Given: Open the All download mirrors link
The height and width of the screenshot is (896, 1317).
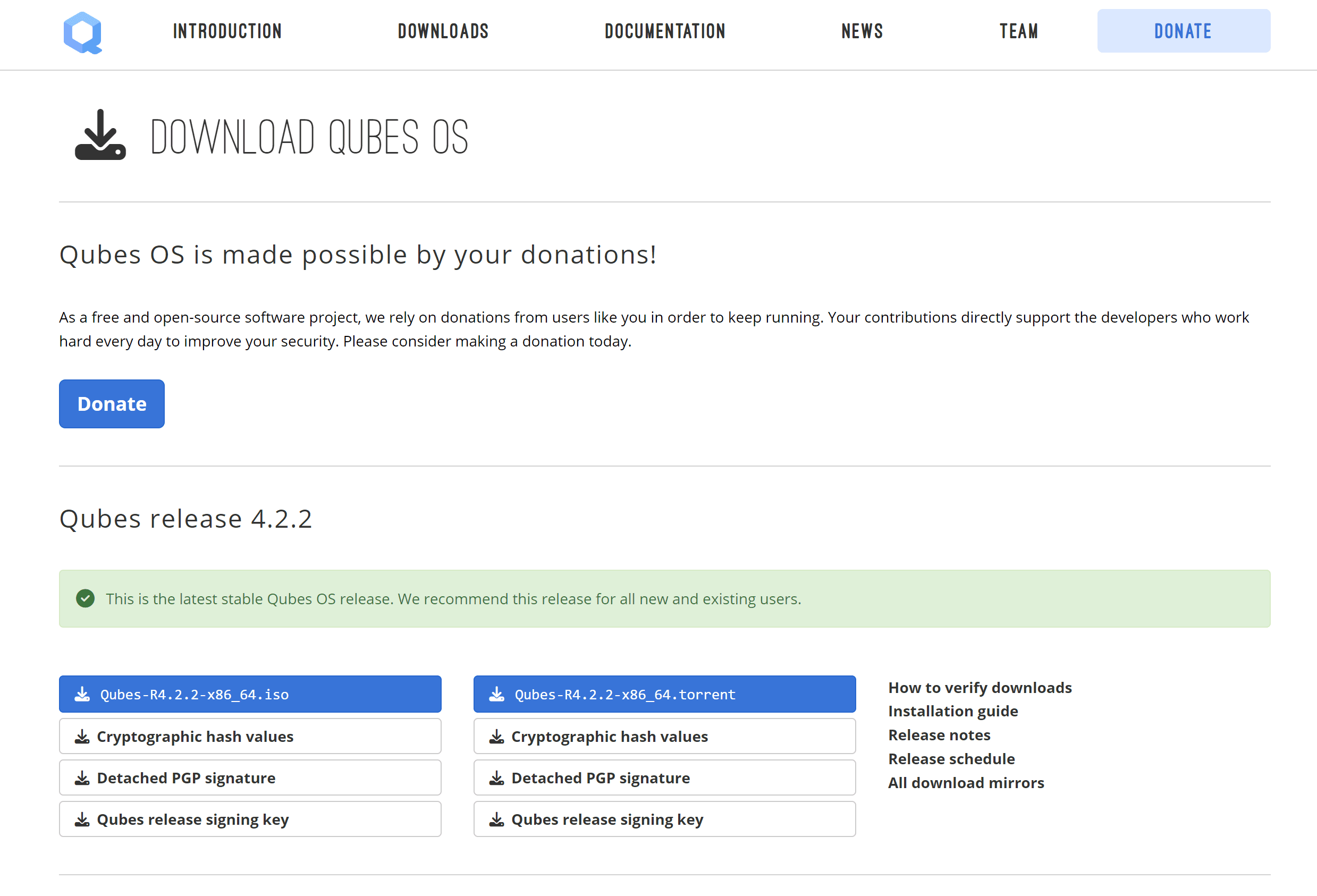Looking at the screenshot, I should point(966,783).
